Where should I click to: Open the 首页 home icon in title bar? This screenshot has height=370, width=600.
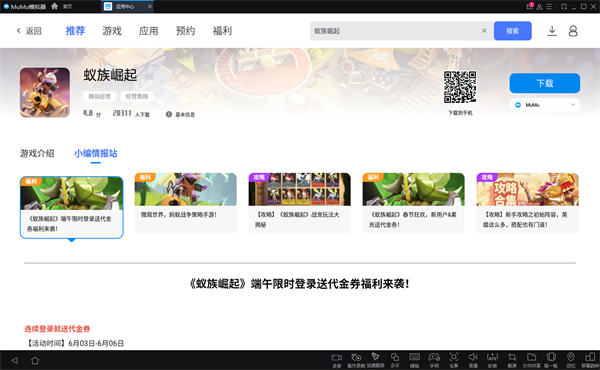click(x=55, y=6)
